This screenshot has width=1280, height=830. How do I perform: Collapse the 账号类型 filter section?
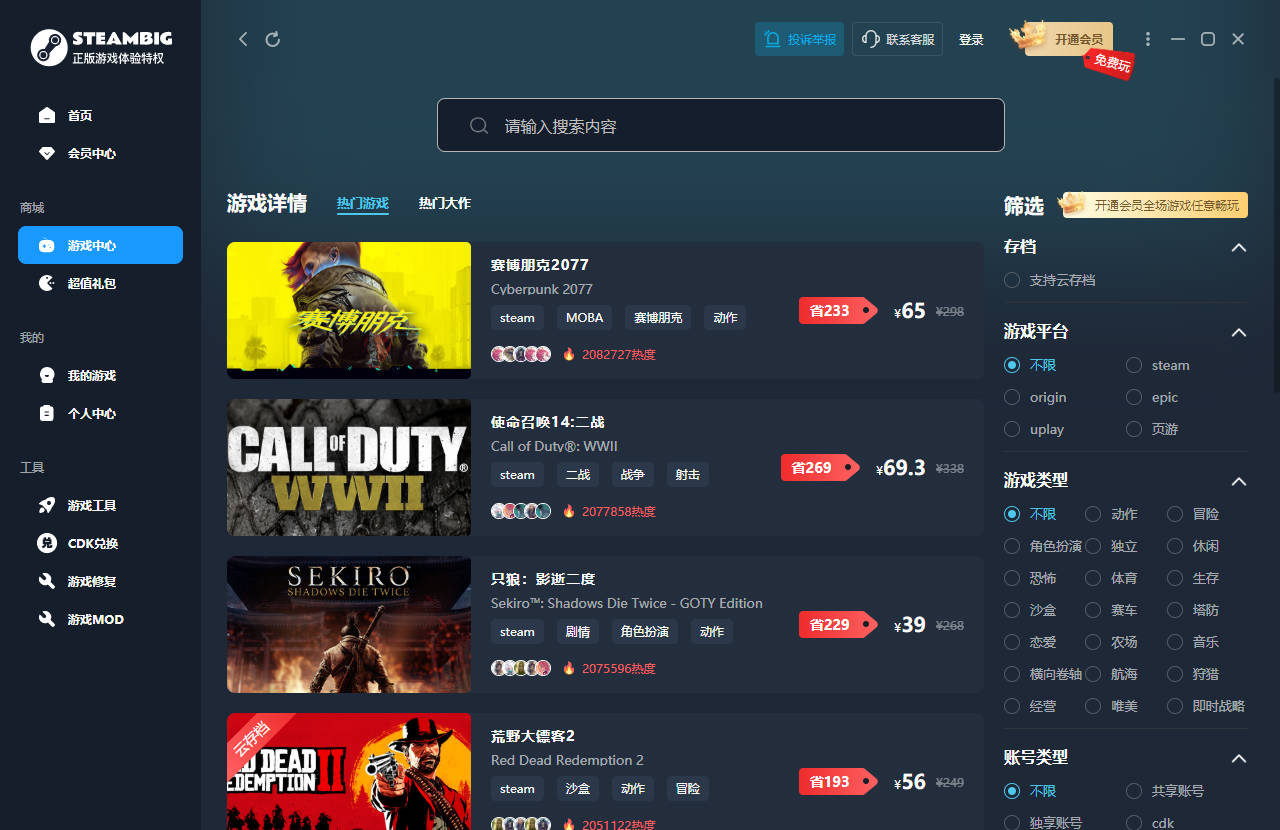point(1239,759)
